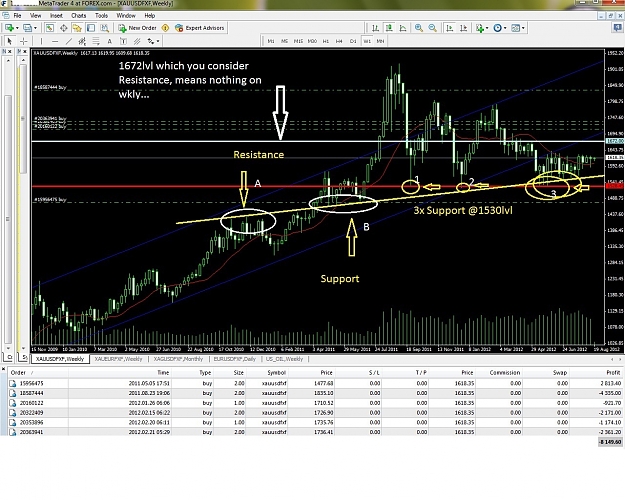
Task: Switch to XAUEURFXF,Weekly chart tab
Action: coord(118,359)
